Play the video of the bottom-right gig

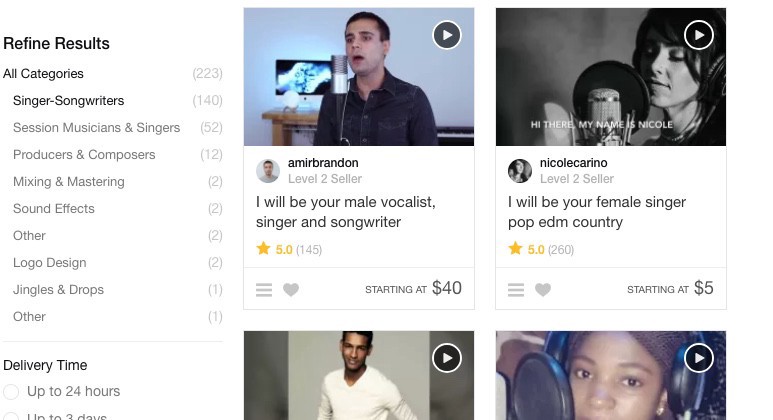pos(698,357)
